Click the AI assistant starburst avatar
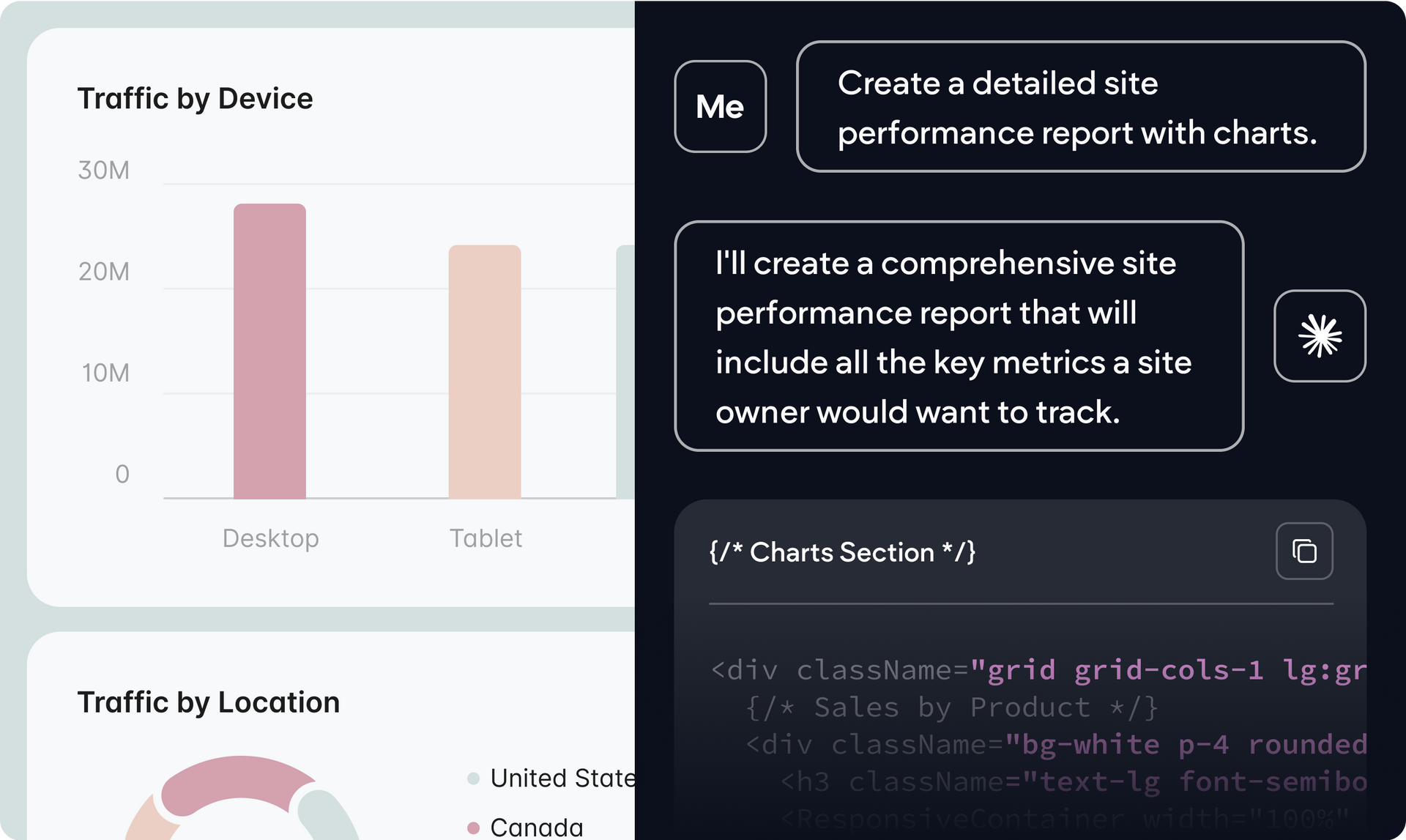Screen dimensions: 1406x840 click(x=1320, y=336)
